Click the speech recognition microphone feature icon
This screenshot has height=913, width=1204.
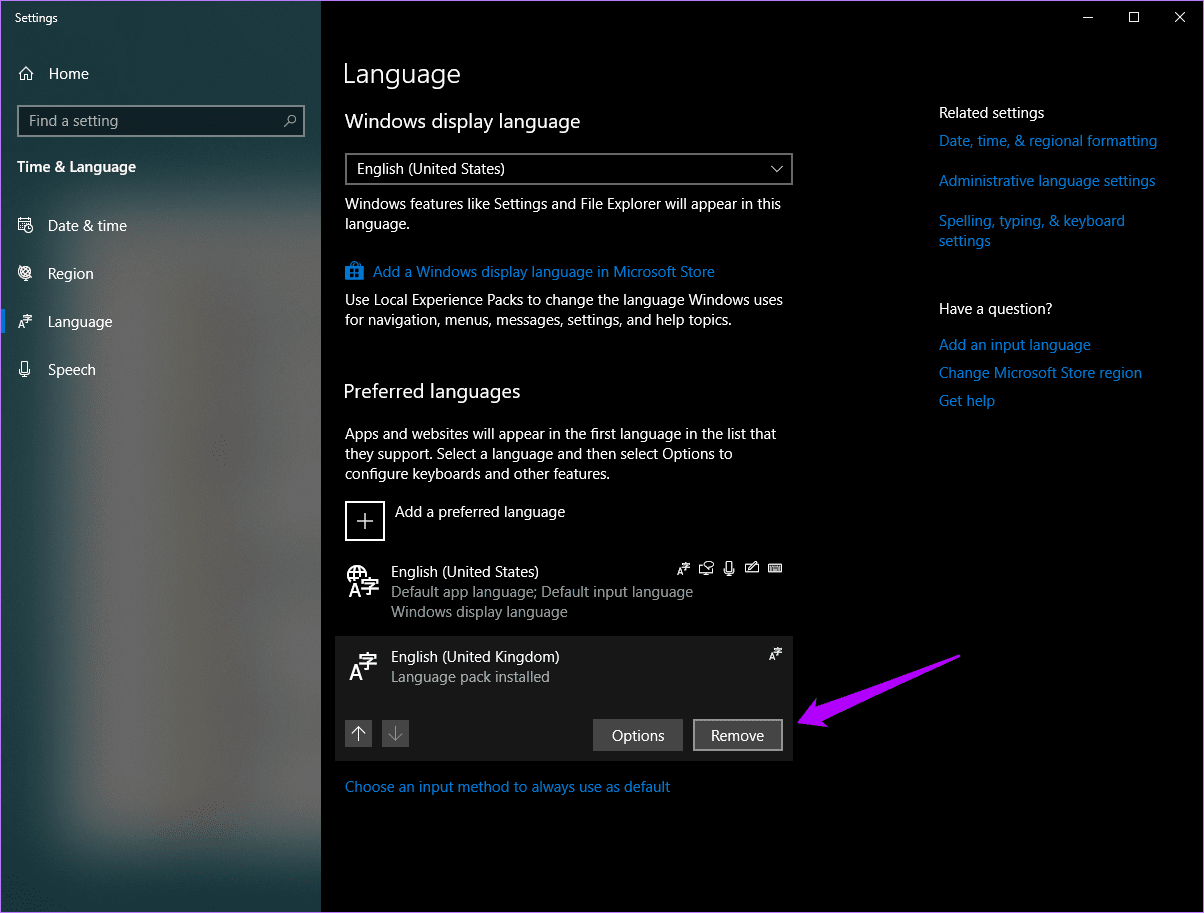tap(729, 568)
